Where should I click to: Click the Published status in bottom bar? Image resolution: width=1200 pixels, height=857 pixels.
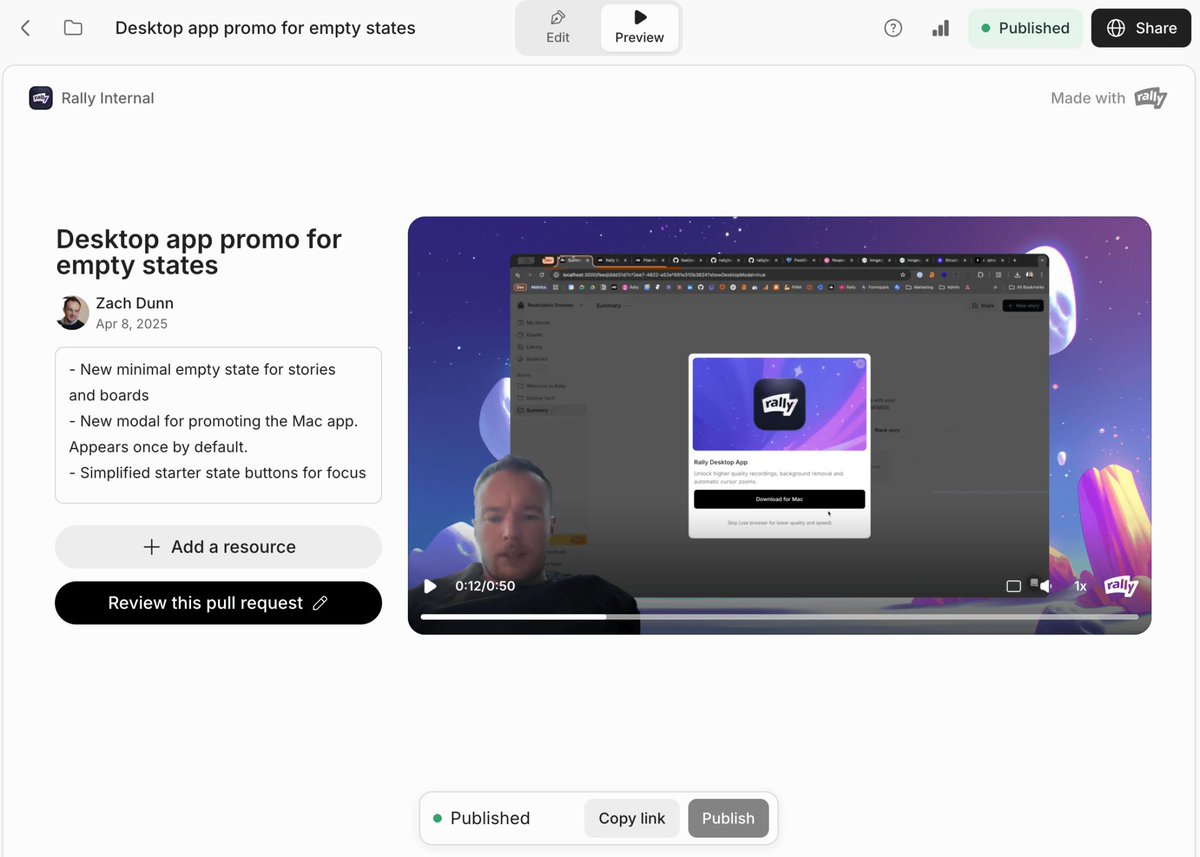click(481, 818)
